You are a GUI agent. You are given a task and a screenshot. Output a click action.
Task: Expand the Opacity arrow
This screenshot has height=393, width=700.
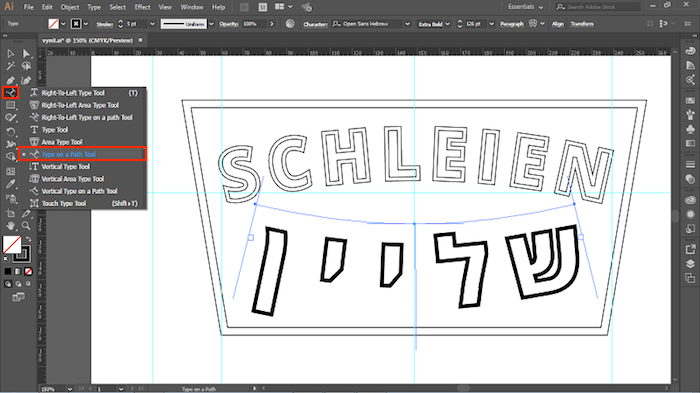point(271,24)
